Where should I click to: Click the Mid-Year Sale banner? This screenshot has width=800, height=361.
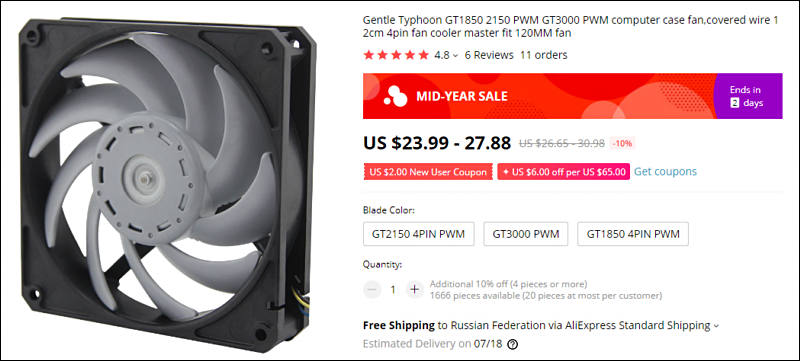[x=572, y=96]
